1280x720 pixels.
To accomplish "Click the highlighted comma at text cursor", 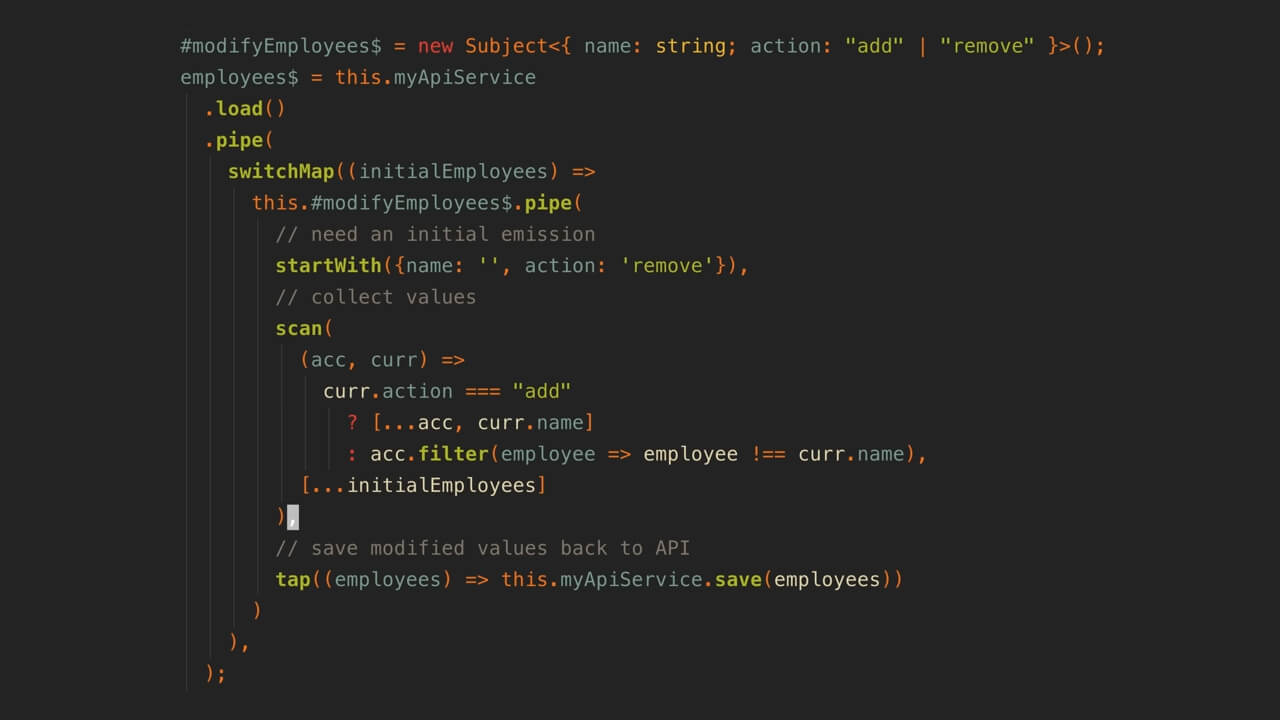I will [x=293, y=517].
